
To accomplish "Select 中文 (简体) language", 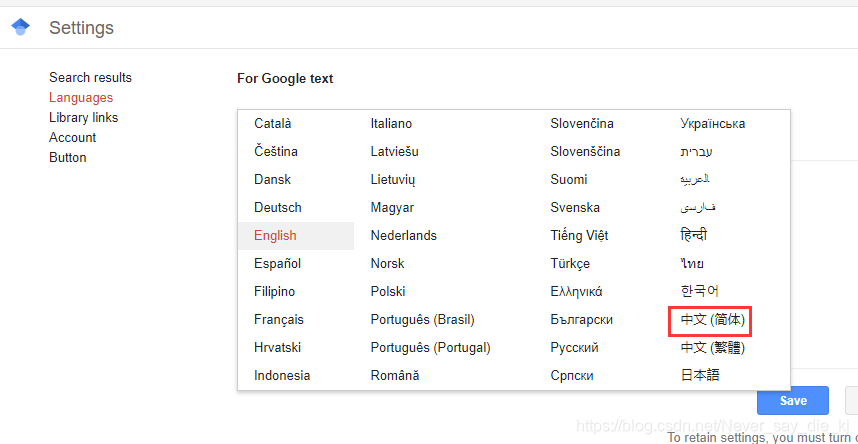I will (712, 320).
